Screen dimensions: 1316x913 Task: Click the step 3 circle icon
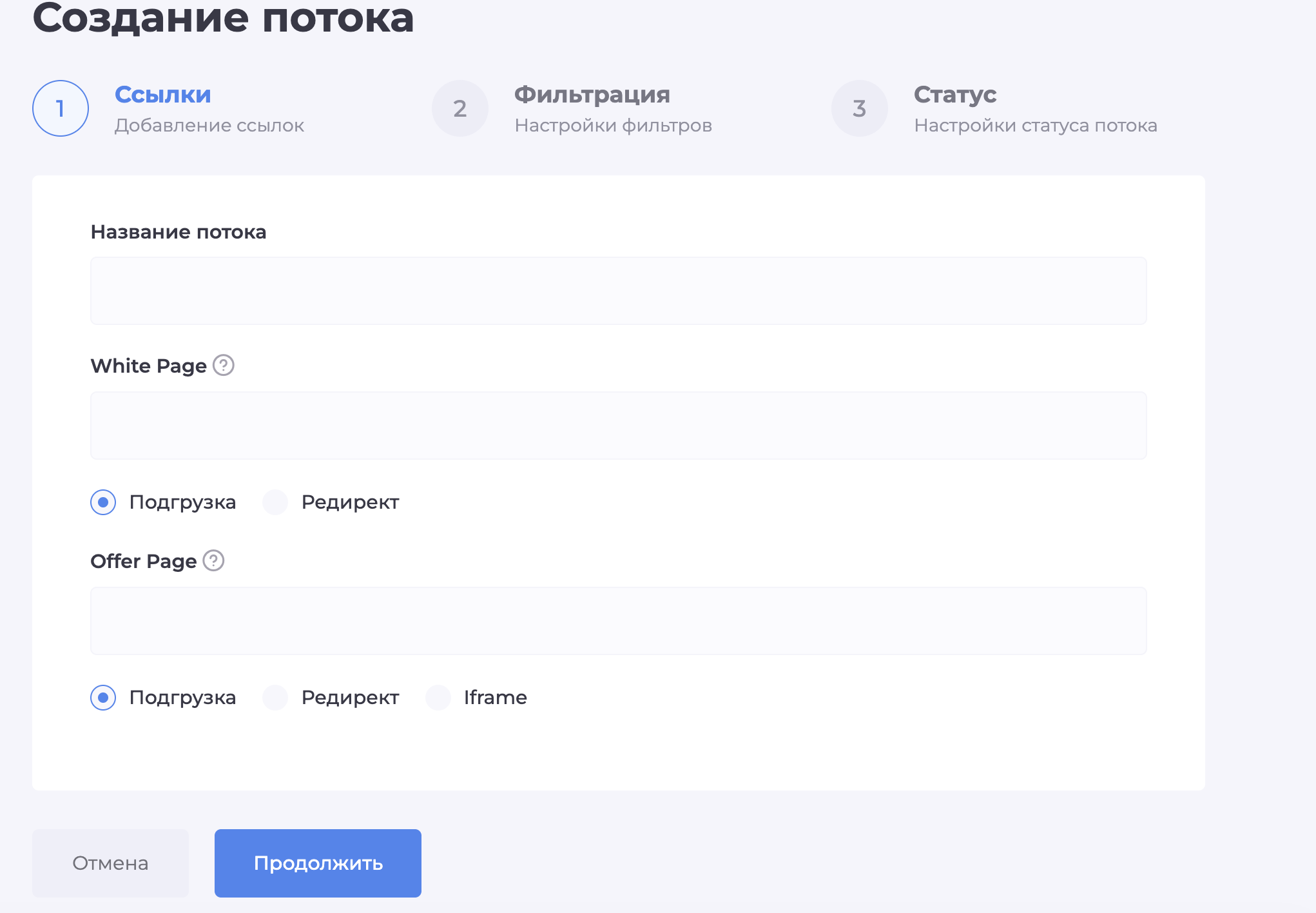click(859, 108)
